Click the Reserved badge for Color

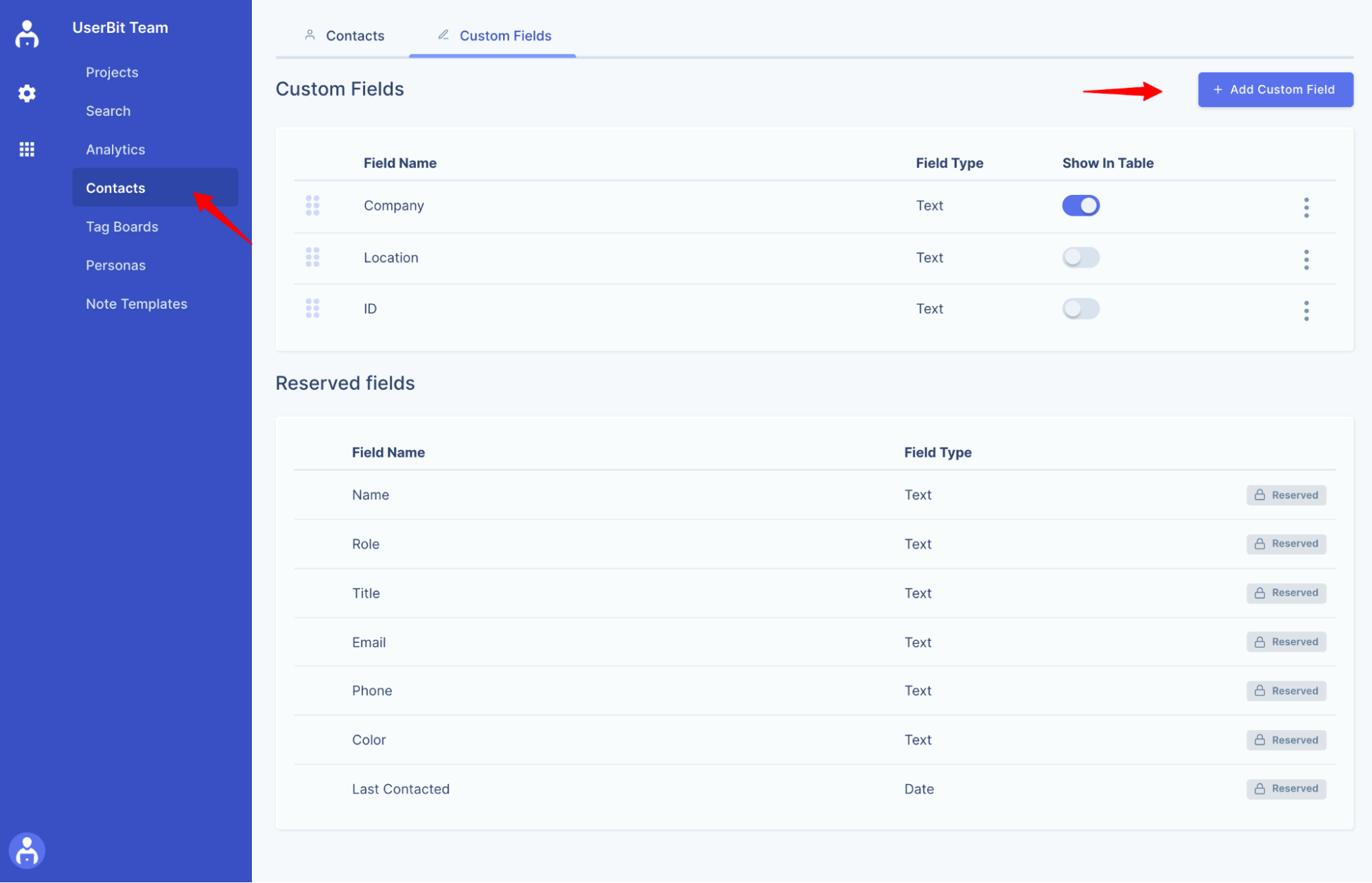pyautogui.click(x=1286, y=740)
